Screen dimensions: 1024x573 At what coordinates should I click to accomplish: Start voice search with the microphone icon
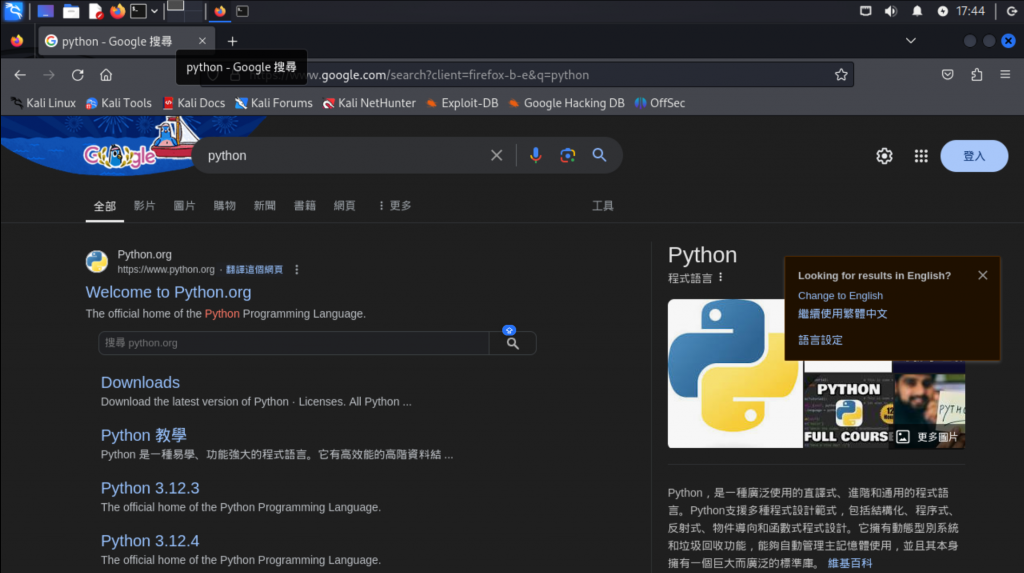coord(536,156)
